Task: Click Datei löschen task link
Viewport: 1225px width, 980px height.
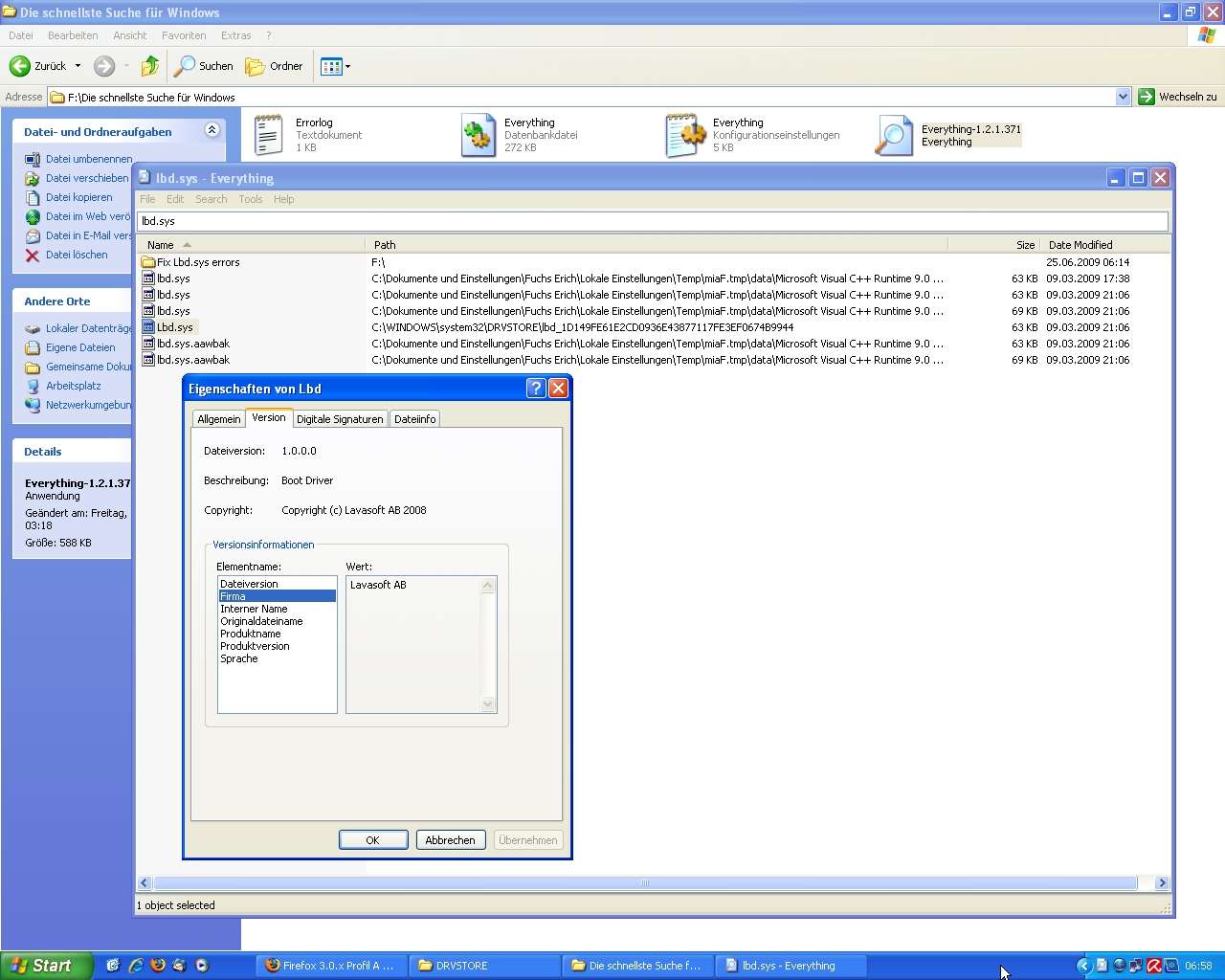Action: (77, 255)
